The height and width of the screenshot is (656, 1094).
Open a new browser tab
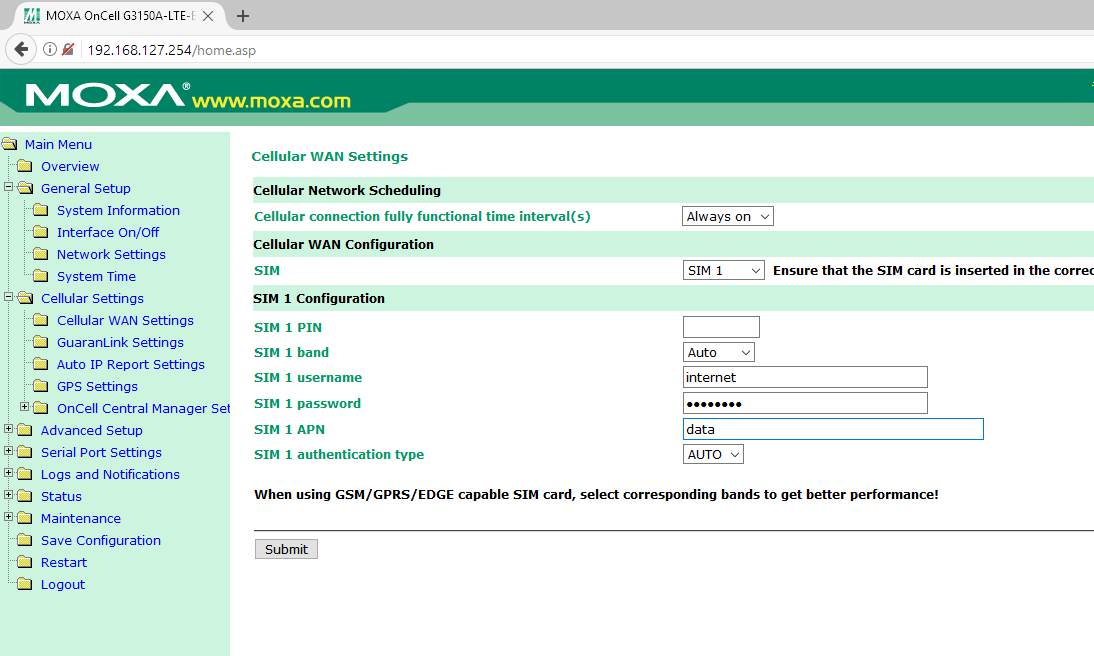tap(243, 16)
